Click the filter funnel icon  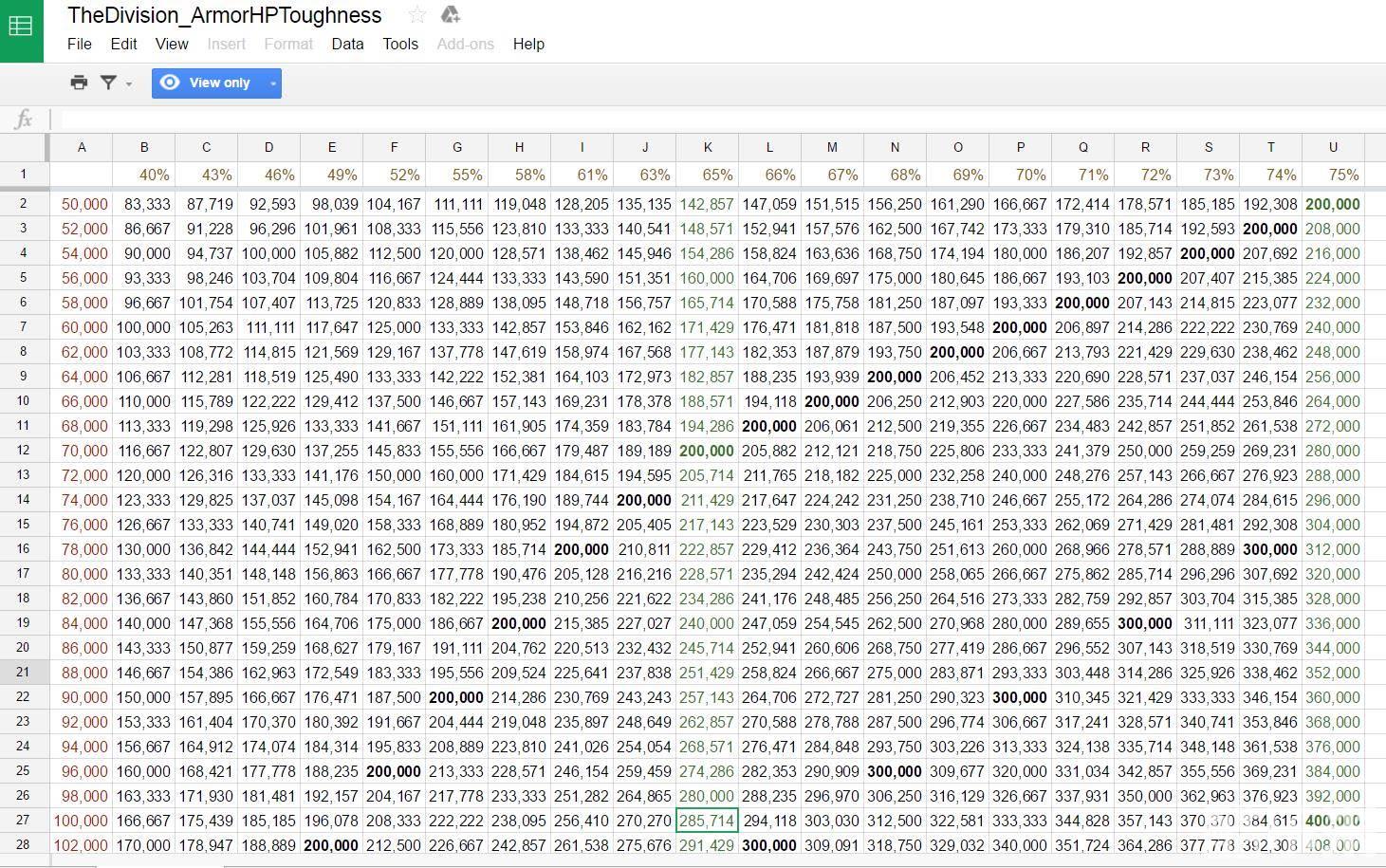[108, 83]
